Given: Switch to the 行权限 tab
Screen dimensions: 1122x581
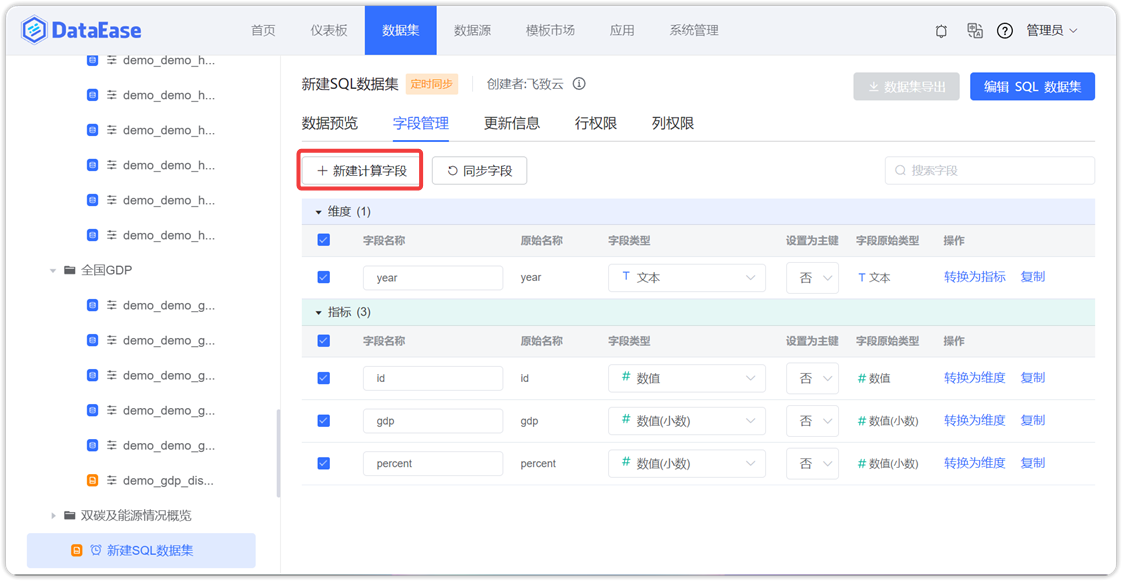Looking at the screenshot, I should [x=596, y=123].
